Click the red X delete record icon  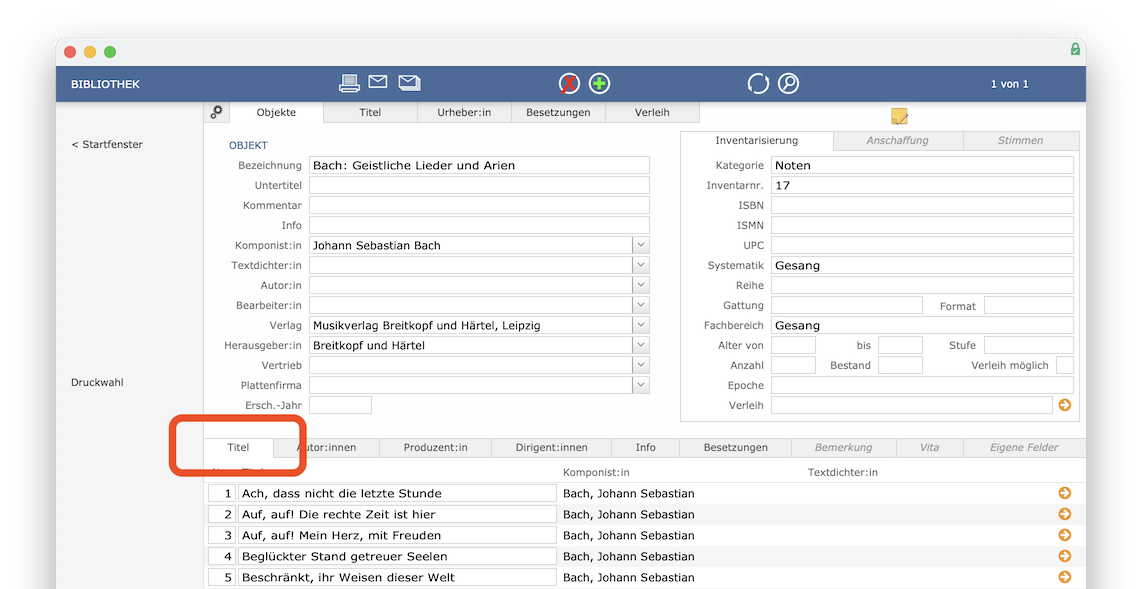click(569, 84)
